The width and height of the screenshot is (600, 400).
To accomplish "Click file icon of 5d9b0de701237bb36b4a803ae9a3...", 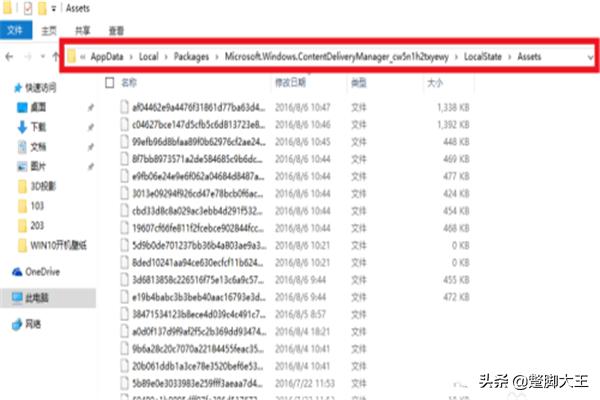I will click(x=124, y=245).
